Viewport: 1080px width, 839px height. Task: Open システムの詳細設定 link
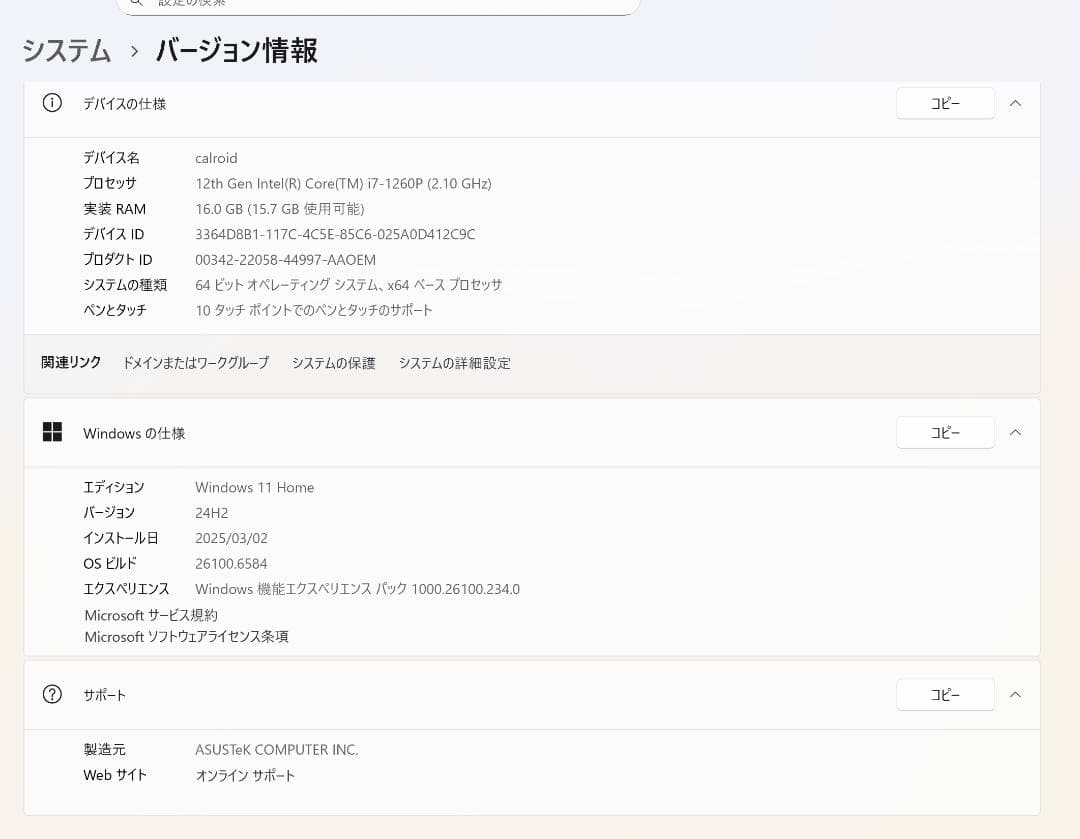(454, 363)
